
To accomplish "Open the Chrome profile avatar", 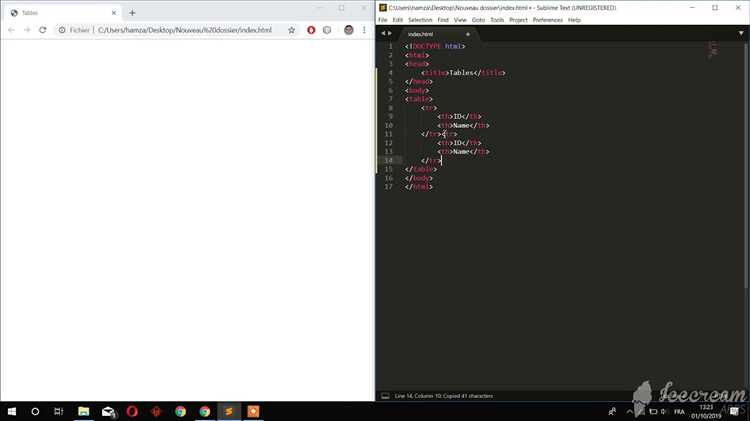I will coord(348,30).
